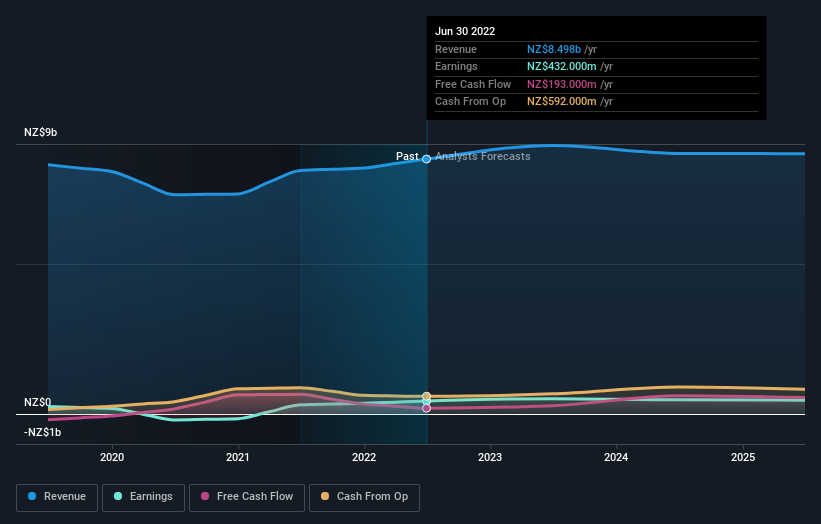Viewport: 821px width, 524px height.
Task: Click the 2020 x-axis label
Action: 112,458
